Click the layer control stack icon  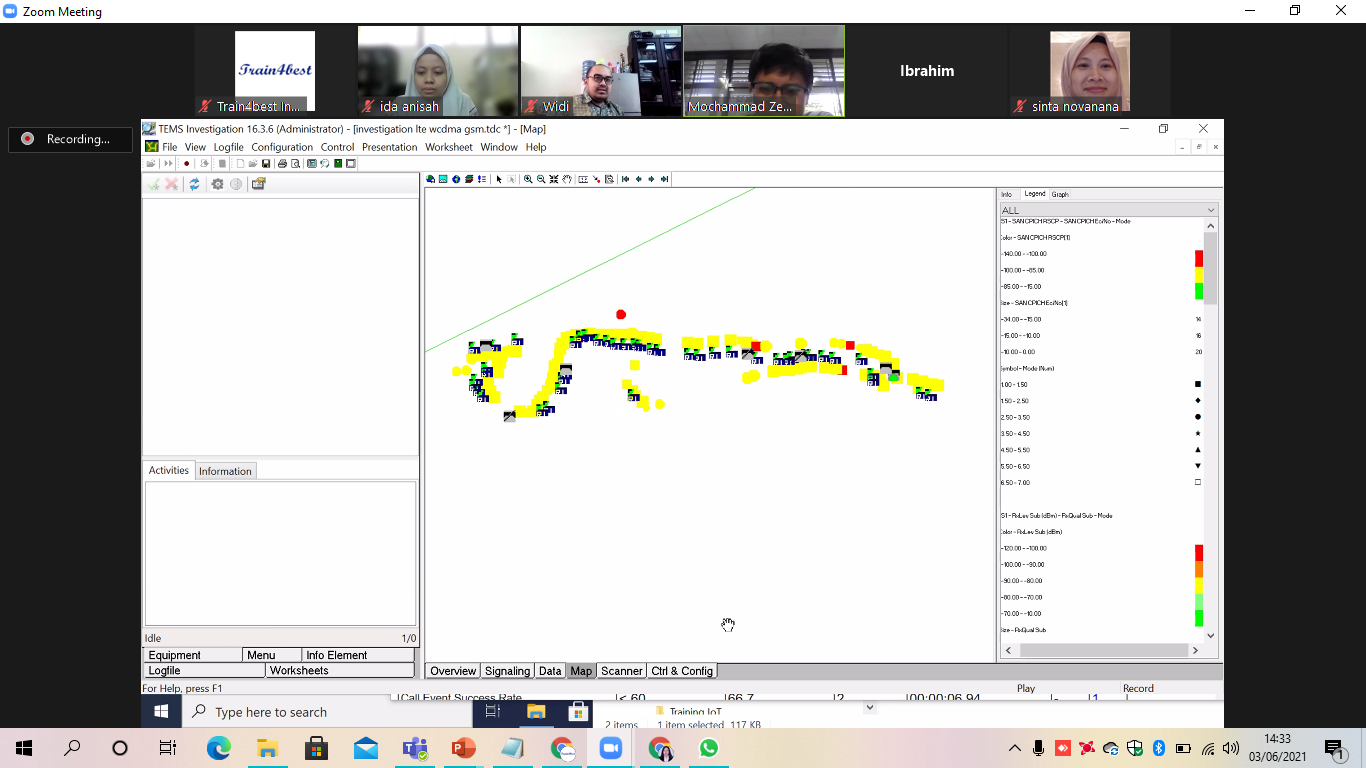pos(469,180)
